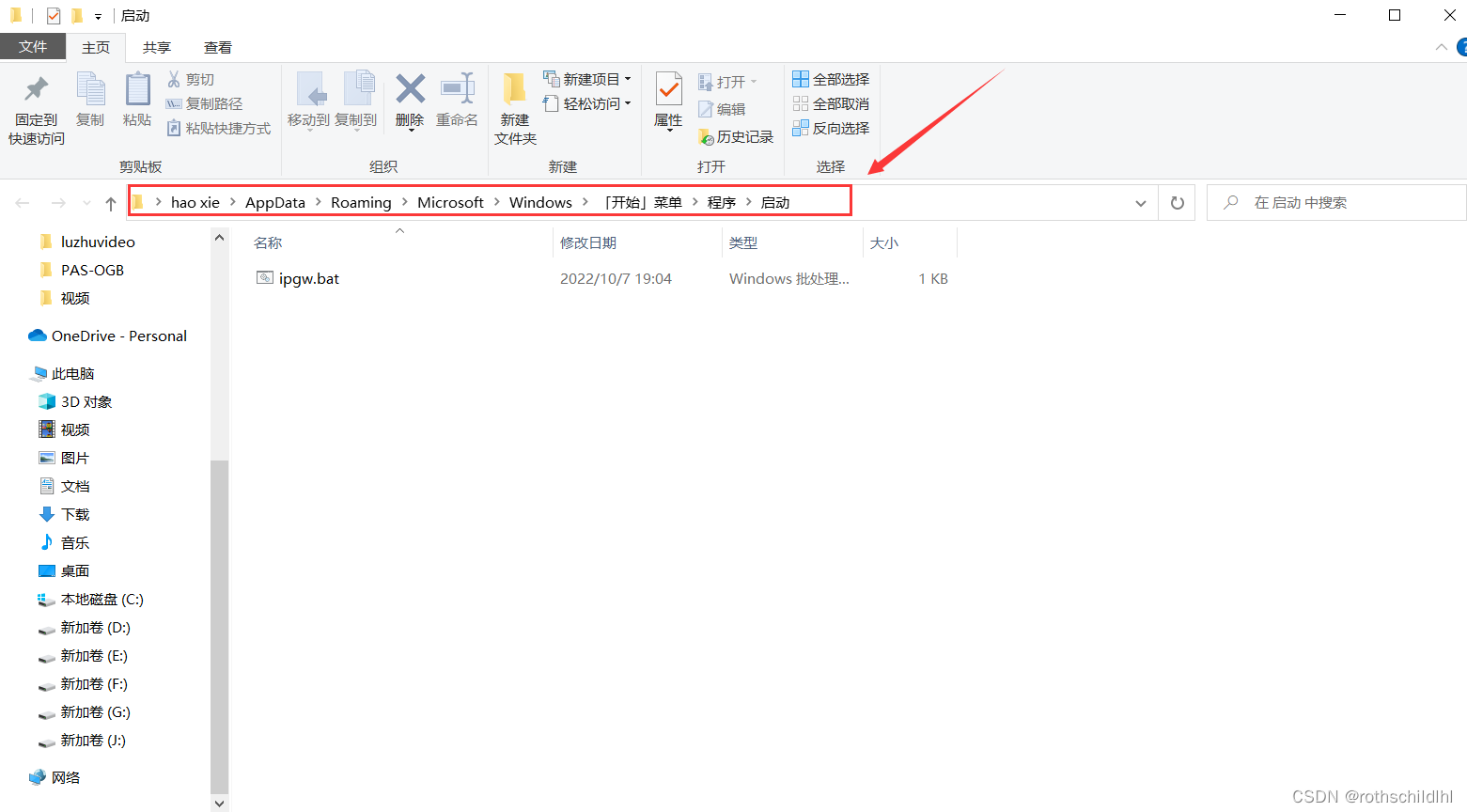This screenshot has height=812, width=1467.
Task: Open the recent locations dropdown arrow
Action: pos(86,203)
